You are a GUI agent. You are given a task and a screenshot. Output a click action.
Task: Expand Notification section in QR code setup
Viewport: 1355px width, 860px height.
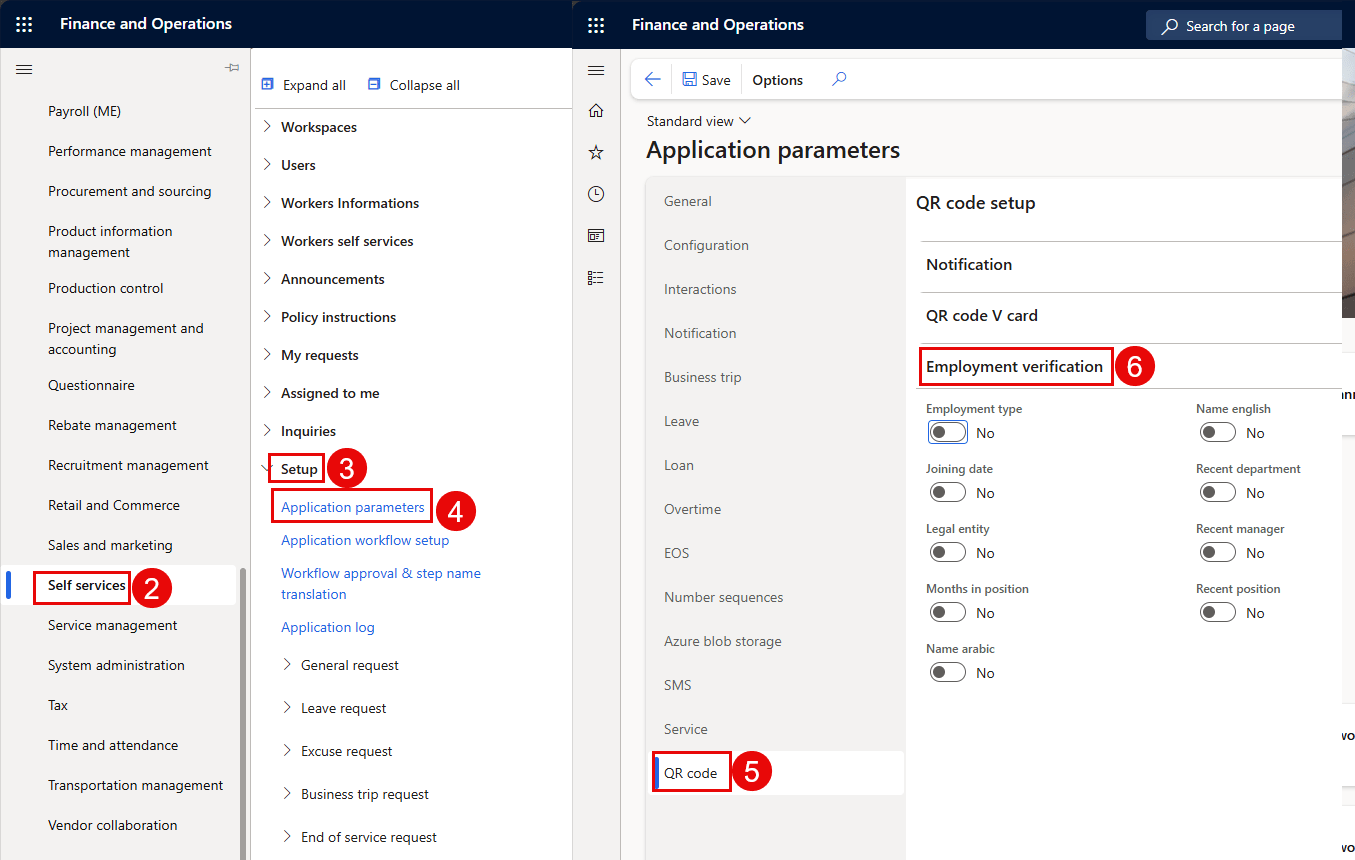[x=969, y=264]
